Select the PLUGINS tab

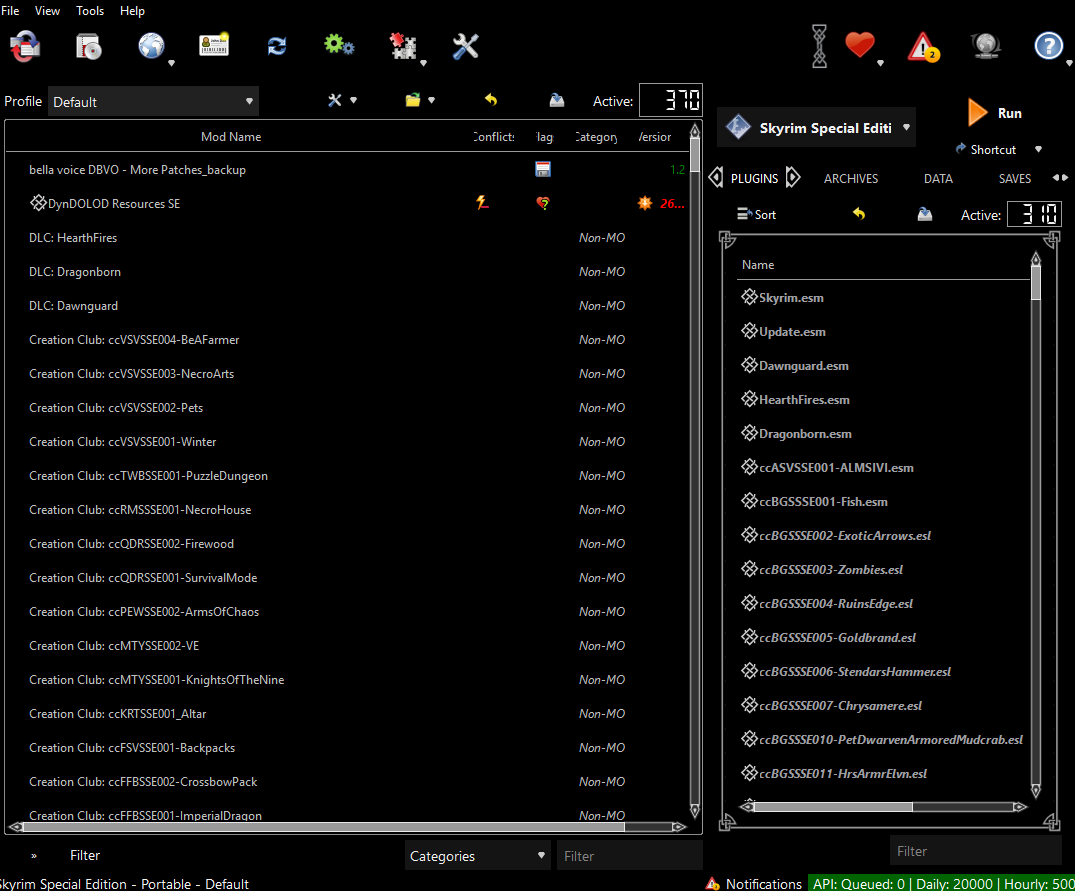(x=754, y=178)
